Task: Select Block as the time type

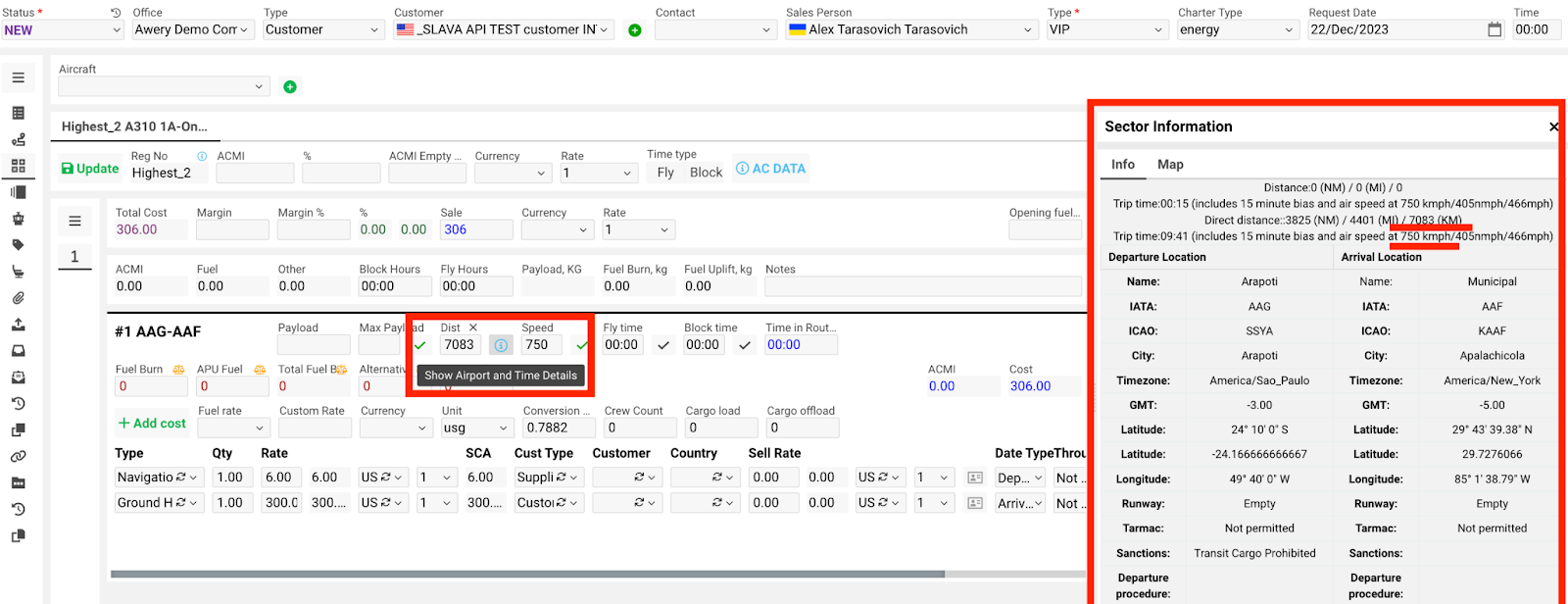Action: 706,173
